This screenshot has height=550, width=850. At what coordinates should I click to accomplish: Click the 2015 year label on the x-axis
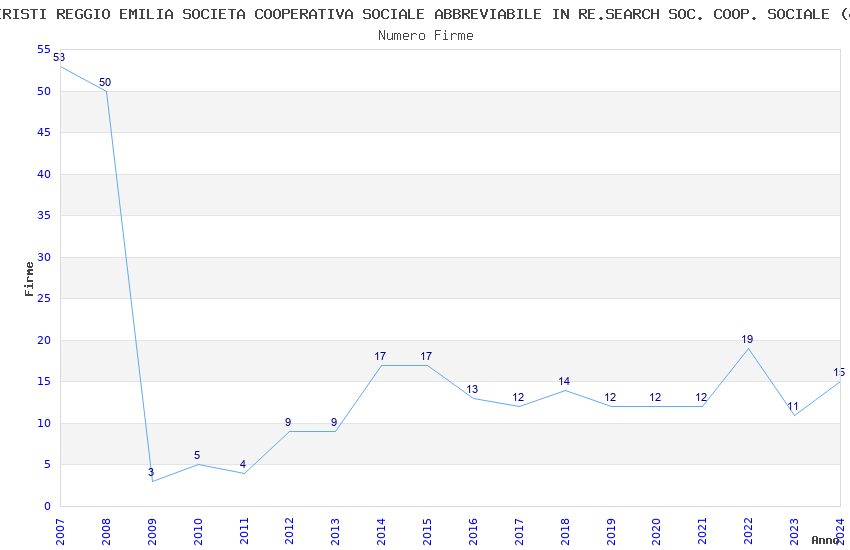click(x=427, y=532)
